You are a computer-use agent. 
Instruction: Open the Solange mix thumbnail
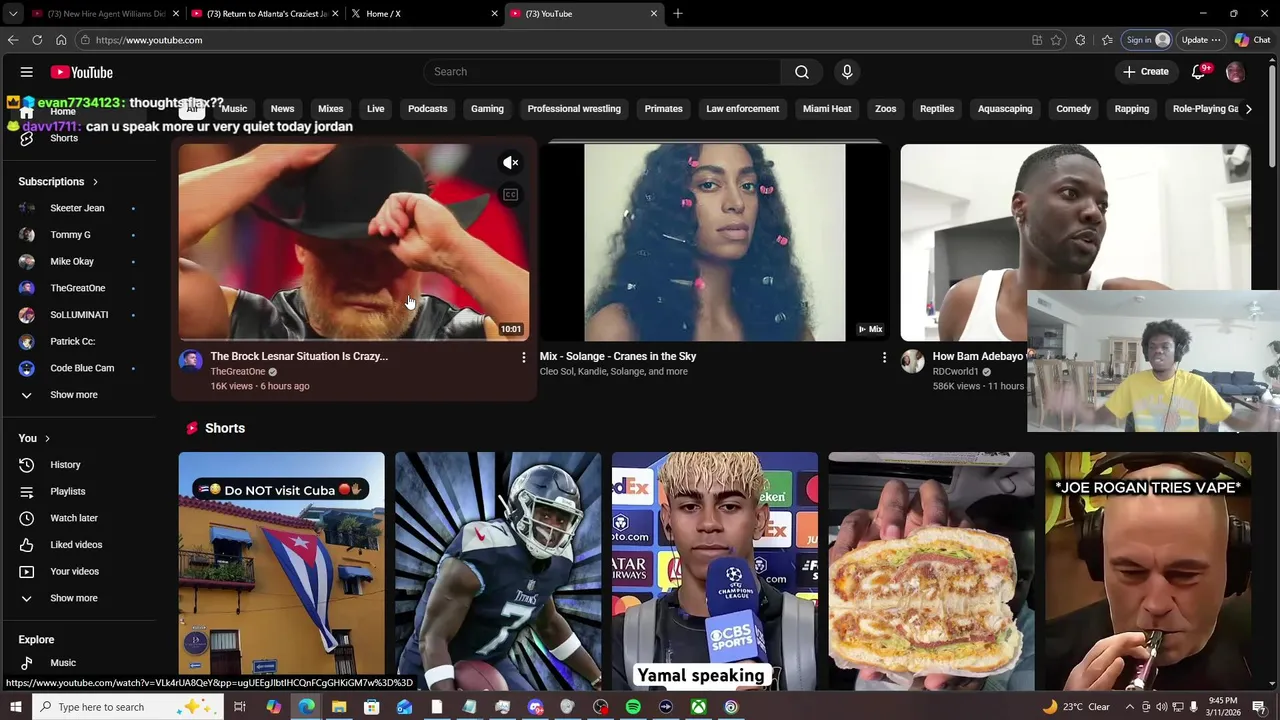(x=714, y=243)
